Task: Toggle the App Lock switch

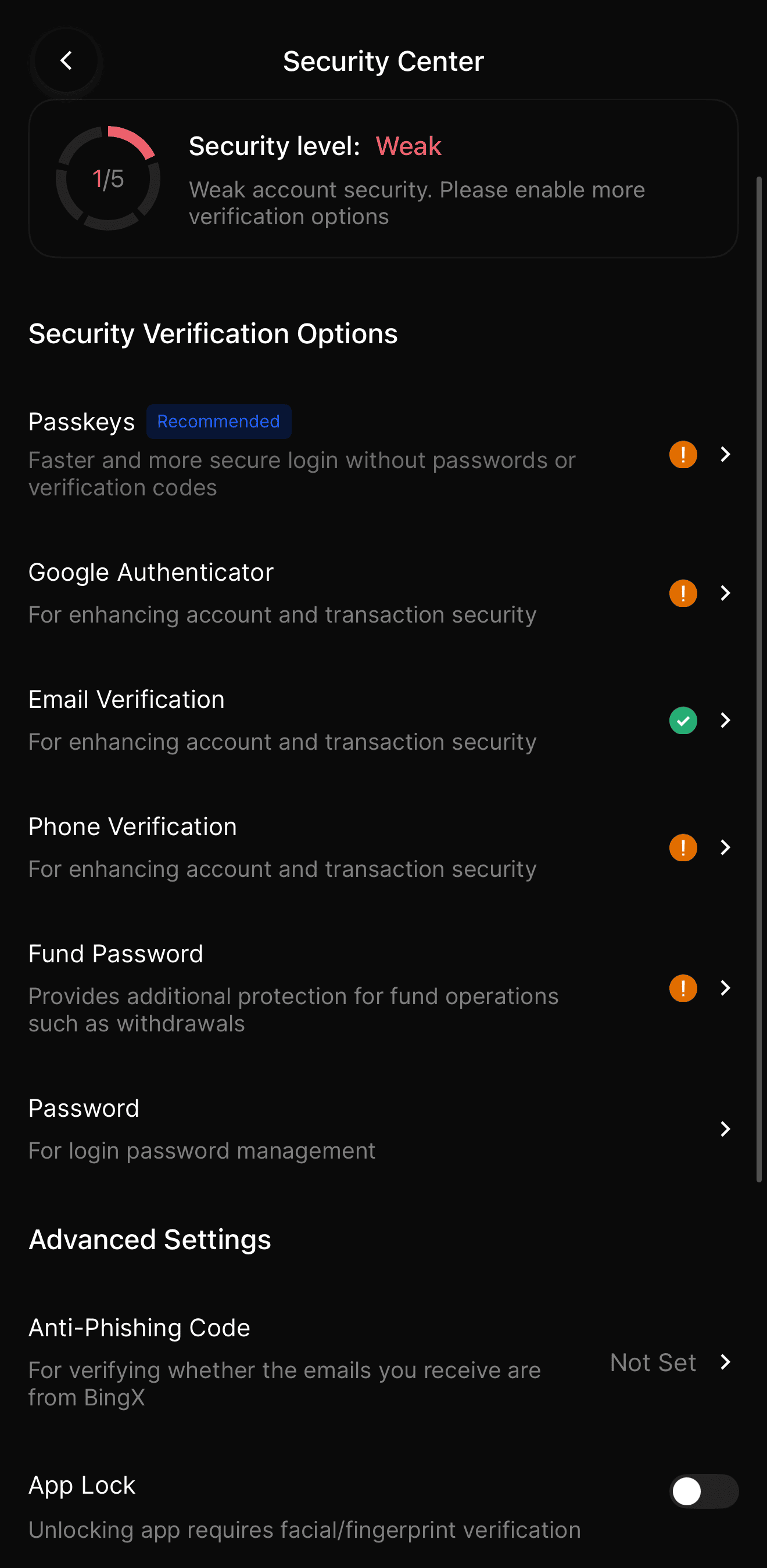Action: pyautogui.click(x=703, y=1491)
